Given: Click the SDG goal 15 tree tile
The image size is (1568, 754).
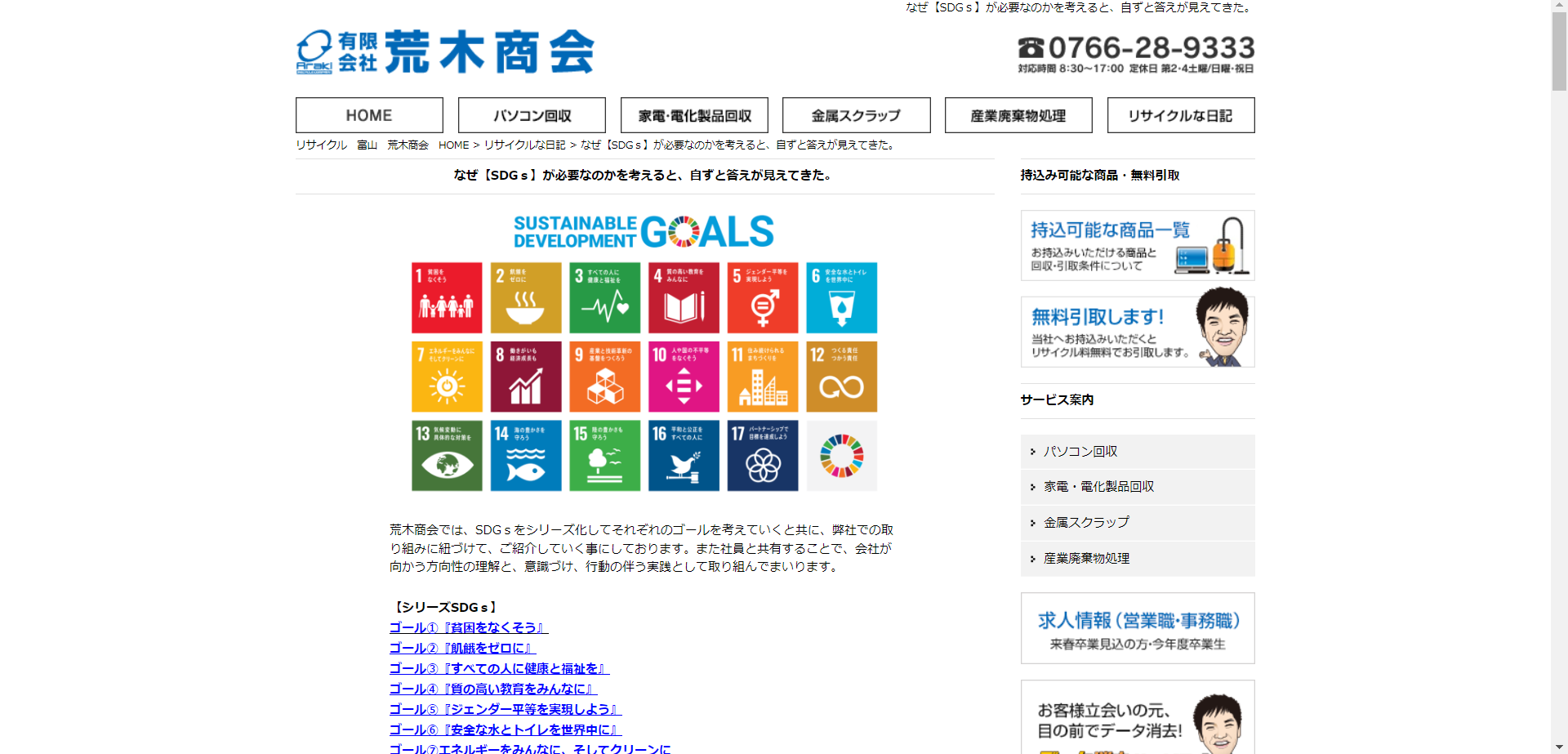Looking at the screenshot, I should tap(605, 456).
